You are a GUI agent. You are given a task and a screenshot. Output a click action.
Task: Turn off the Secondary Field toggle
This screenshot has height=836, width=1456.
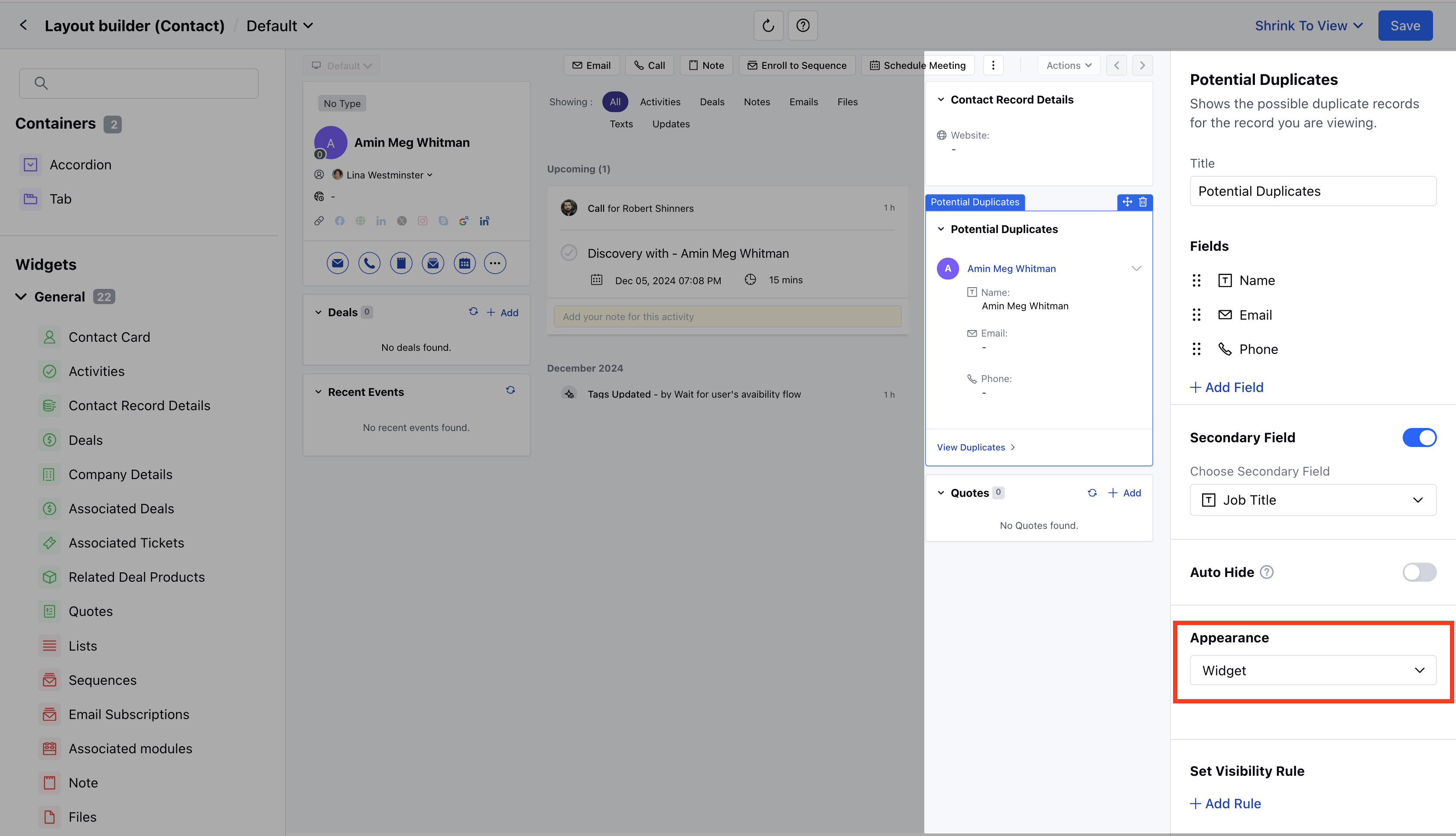pyautogui.click(x=1419, y=437)
